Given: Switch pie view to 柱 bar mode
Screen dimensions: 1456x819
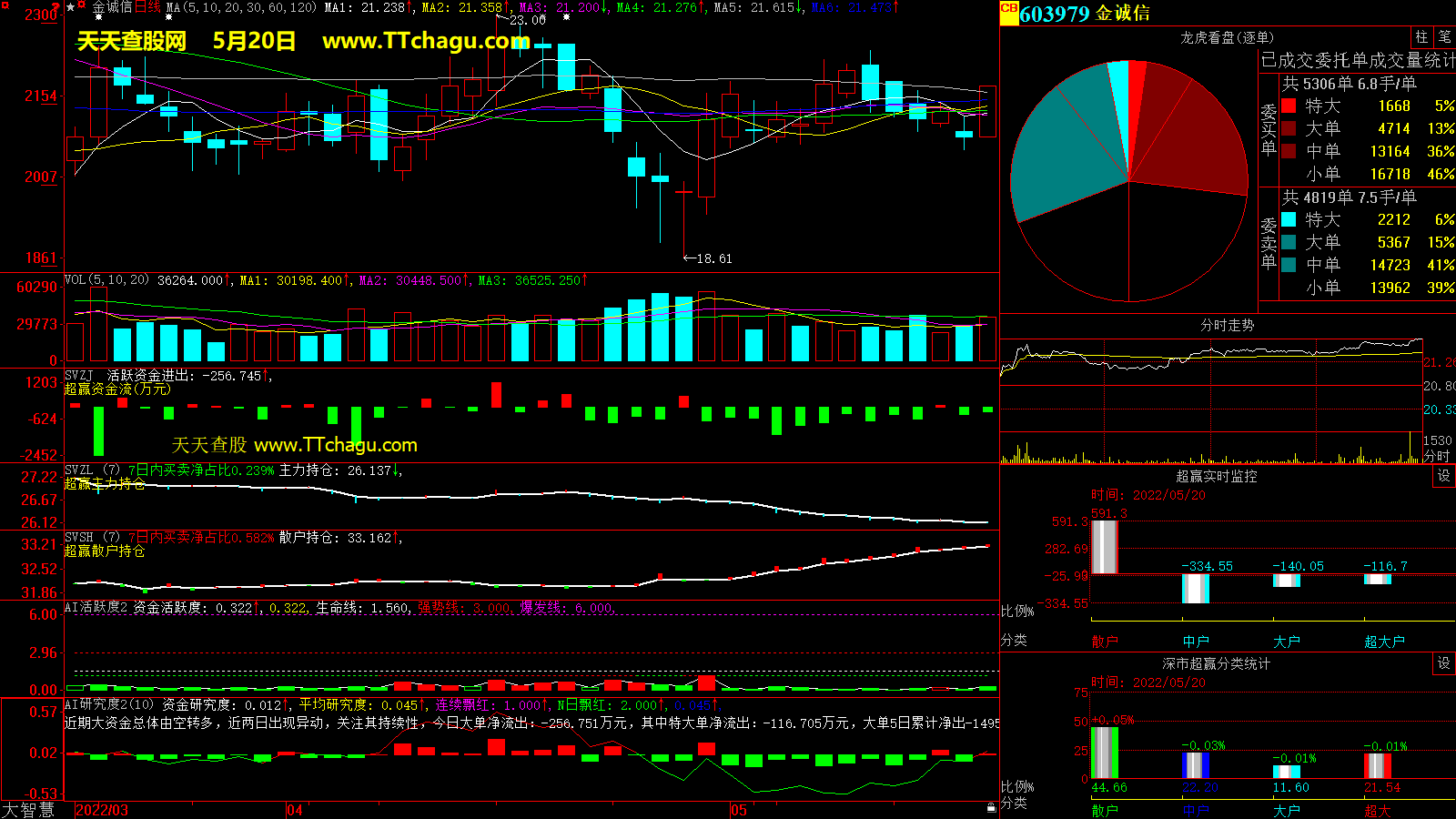Looking at the screenshot, I should 1421,37.
